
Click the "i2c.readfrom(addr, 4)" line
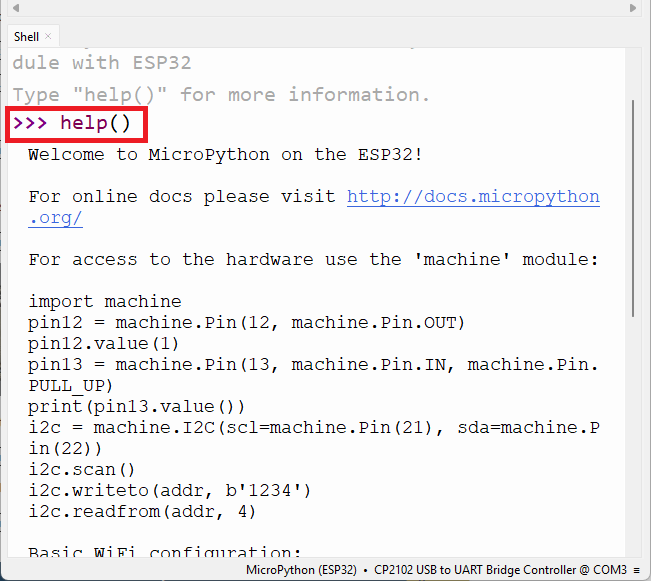142,511
